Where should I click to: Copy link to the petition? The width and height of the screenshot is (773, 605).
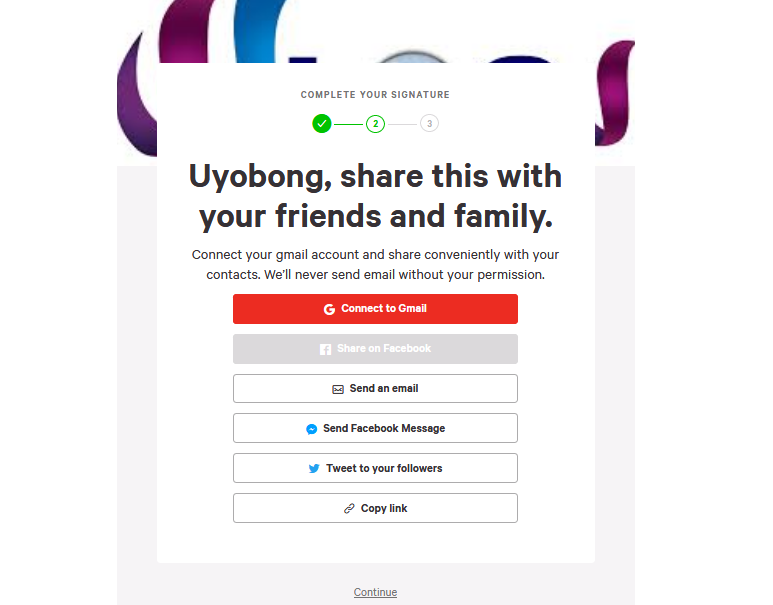pos(375,508)
